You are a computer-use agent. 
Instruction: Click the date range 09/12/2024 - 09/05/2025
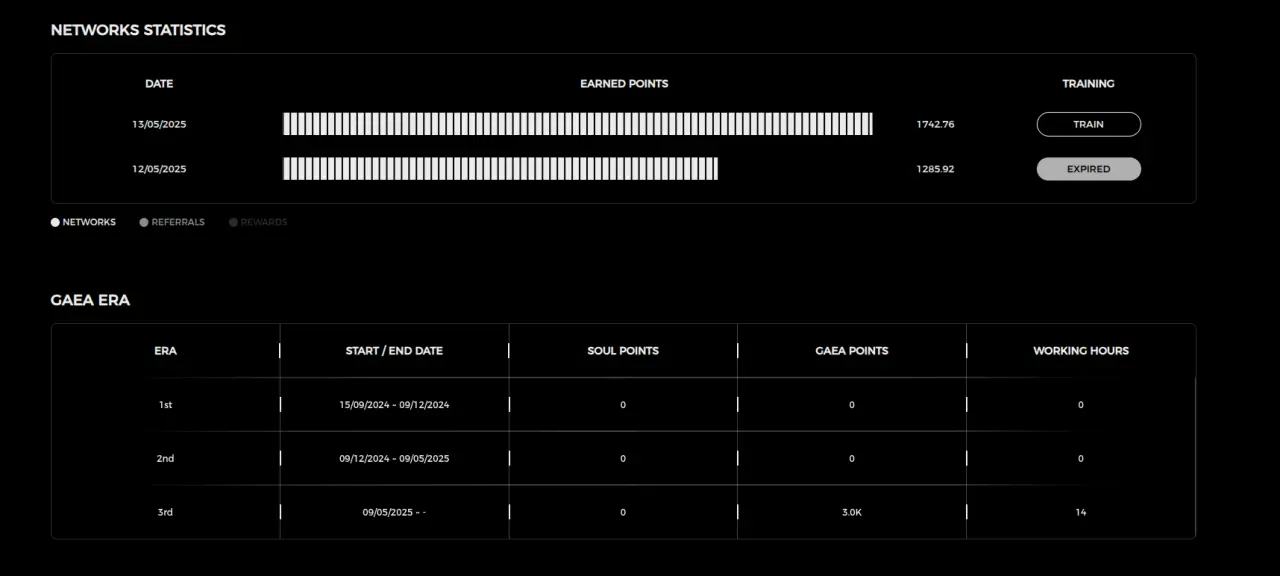point(394,458)
